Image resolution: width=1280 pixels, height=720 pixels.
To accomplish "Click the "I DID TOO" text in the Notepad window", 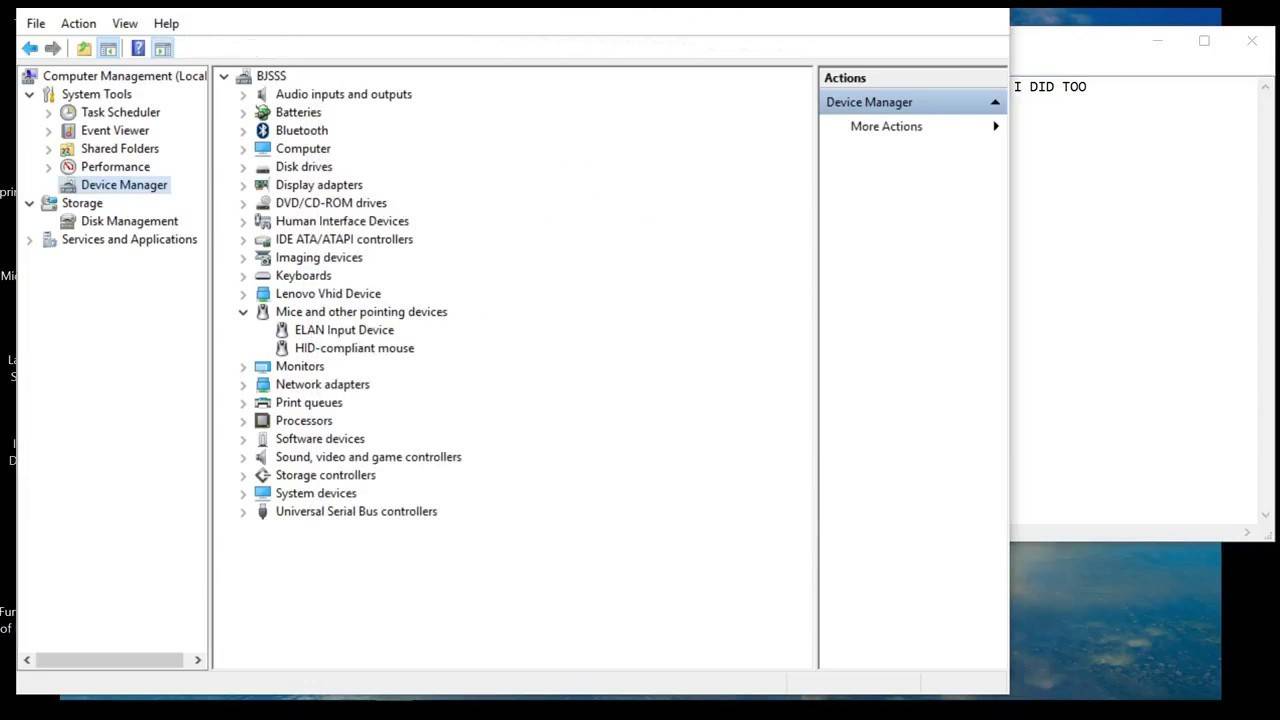I will coord(1050,87).
